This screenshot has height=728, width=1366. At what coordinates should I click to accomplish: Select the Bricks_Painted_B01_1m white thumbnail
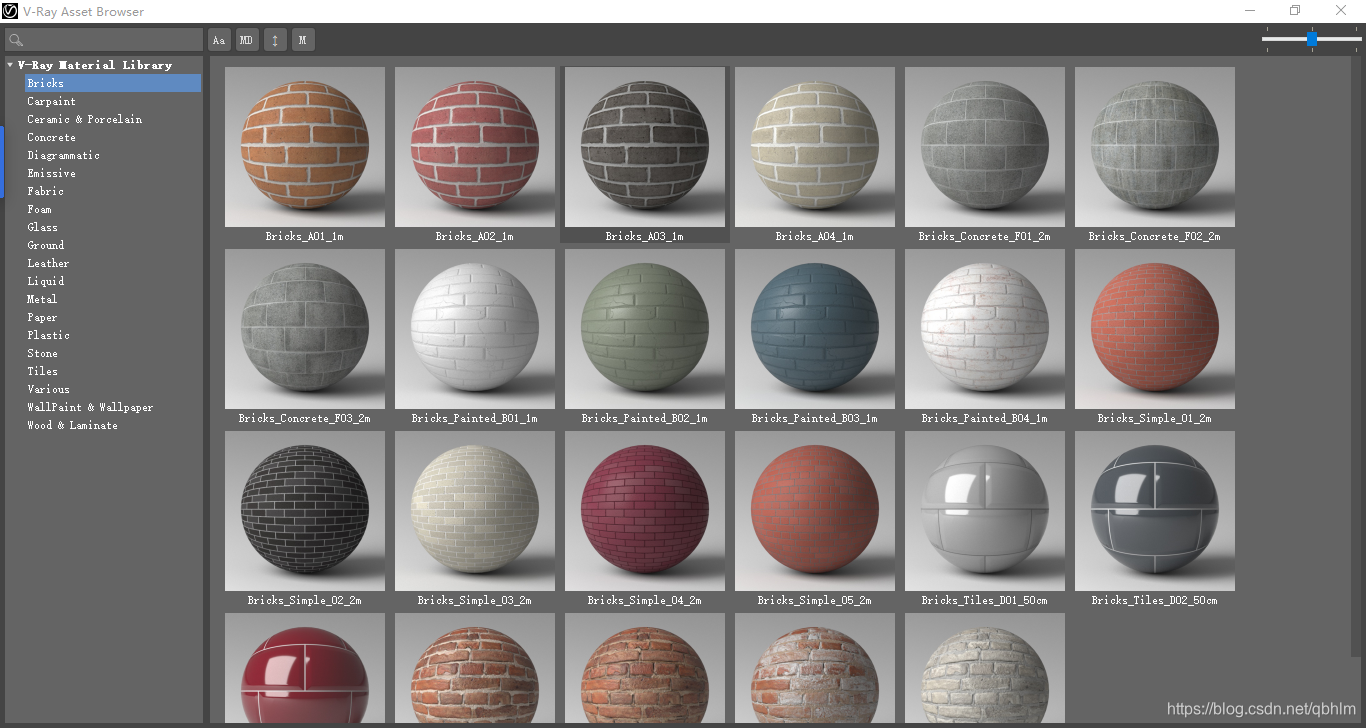475,329
